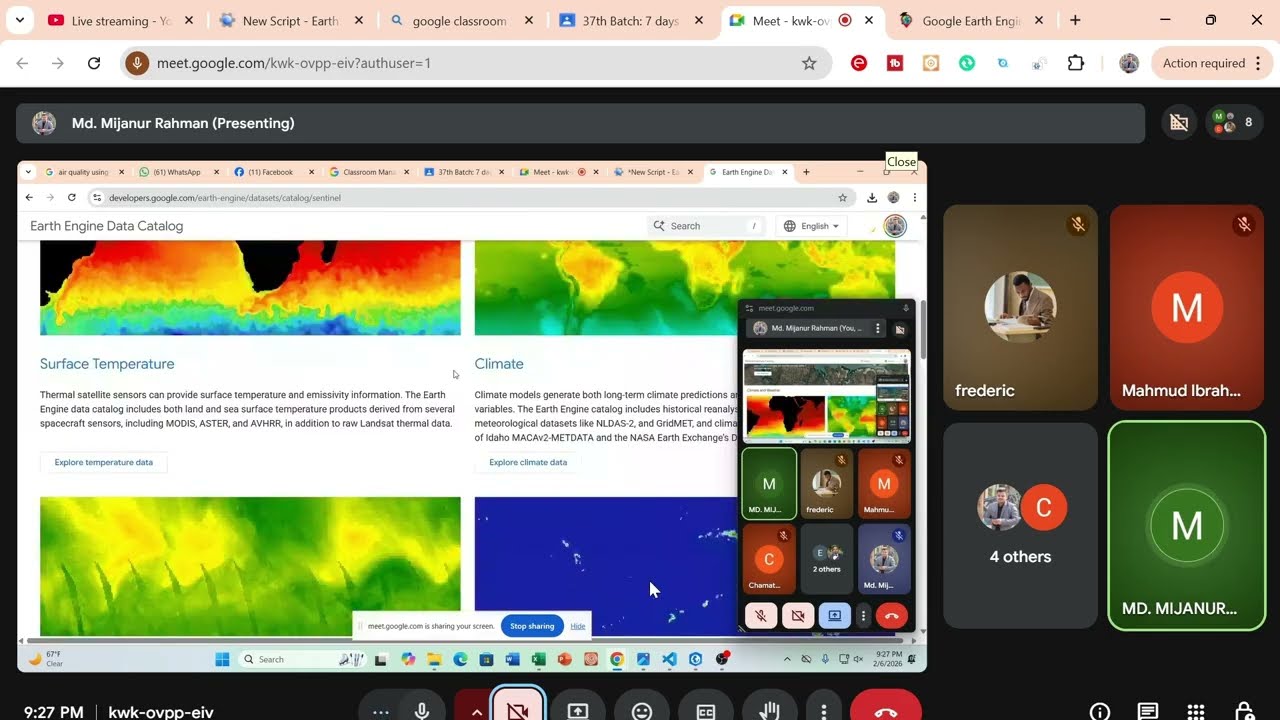This screenshot has width=1280, height=720.
Task: Click Windows taskbar Search box in shared screen
Action: pyautogui.click(x=302, y=659)
